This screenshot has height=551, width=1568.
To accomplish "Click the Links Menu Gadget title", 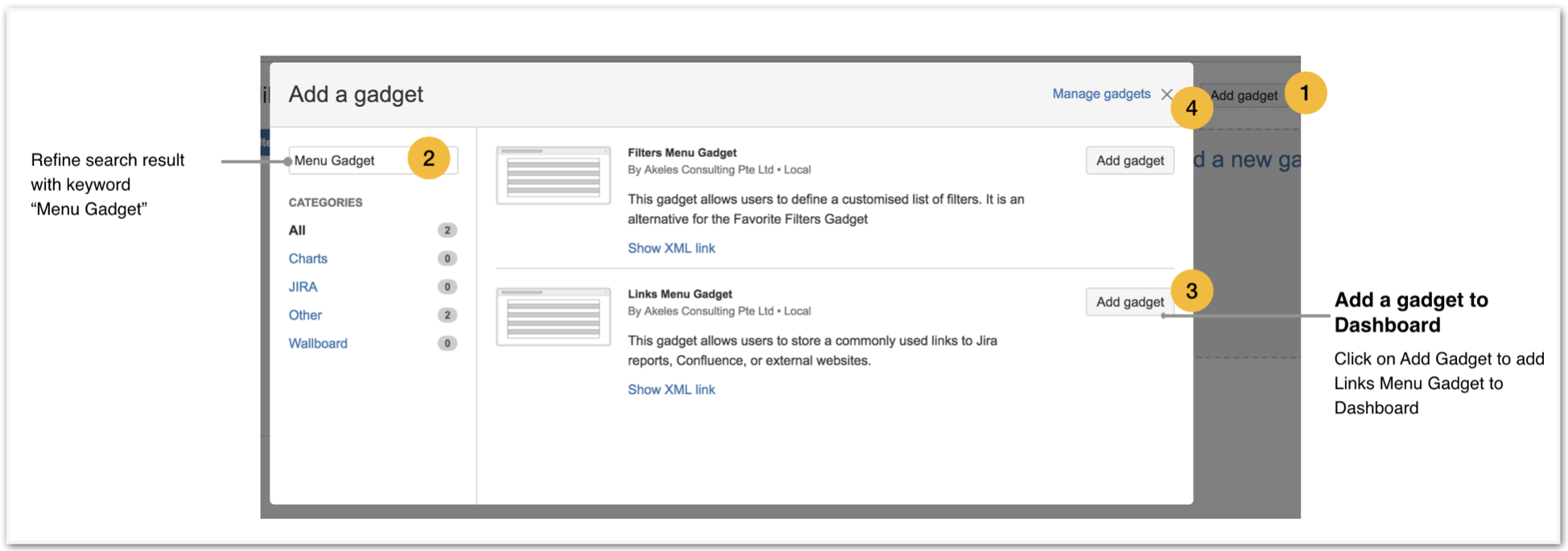I will click(679, 294).
